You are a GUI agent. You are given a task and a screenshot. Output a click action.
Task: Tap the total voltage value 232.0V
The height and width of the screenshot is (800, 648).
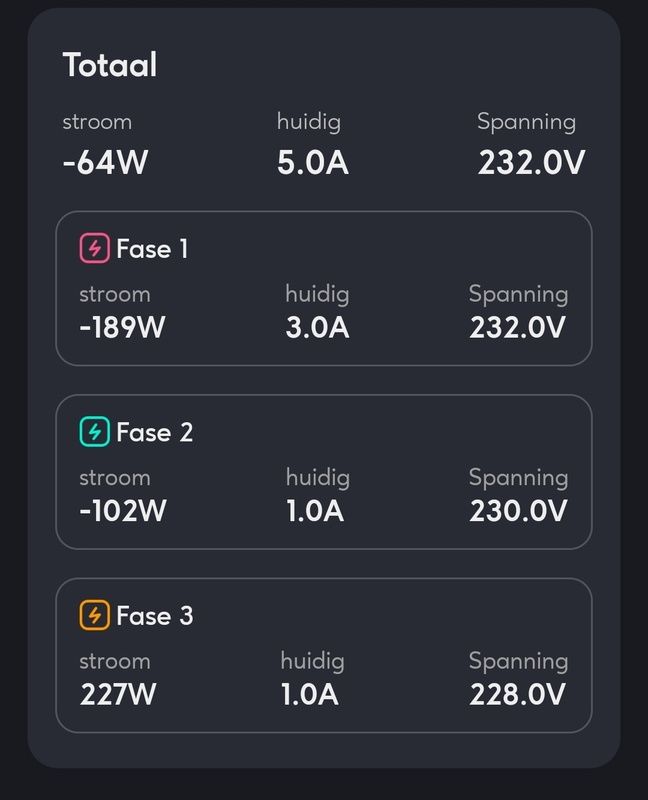click(x=531, y=162)
